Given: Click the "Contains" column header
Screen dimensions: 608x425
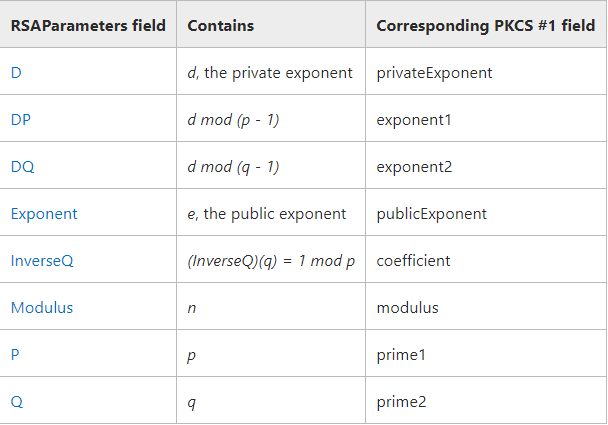Looking at the screenshot, I should pos(221,25).
